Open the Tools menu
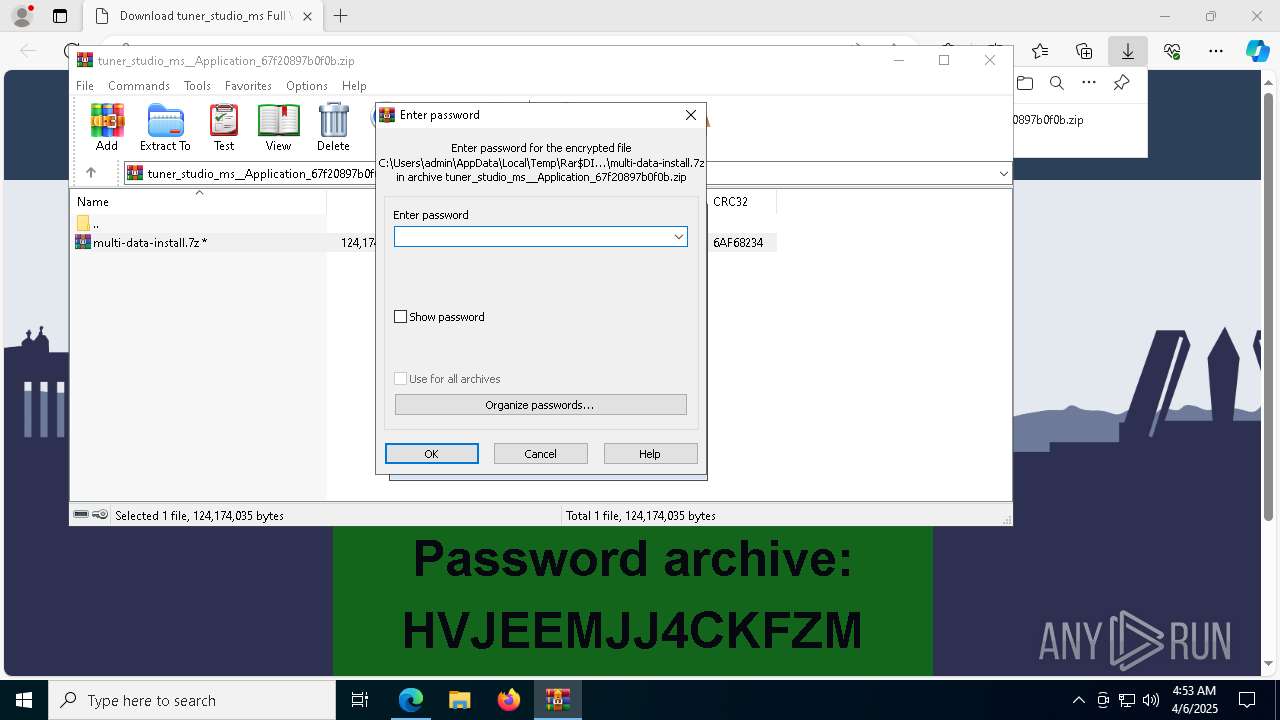This screenshot has height=720, width=1280. click(x=197, y=86)
